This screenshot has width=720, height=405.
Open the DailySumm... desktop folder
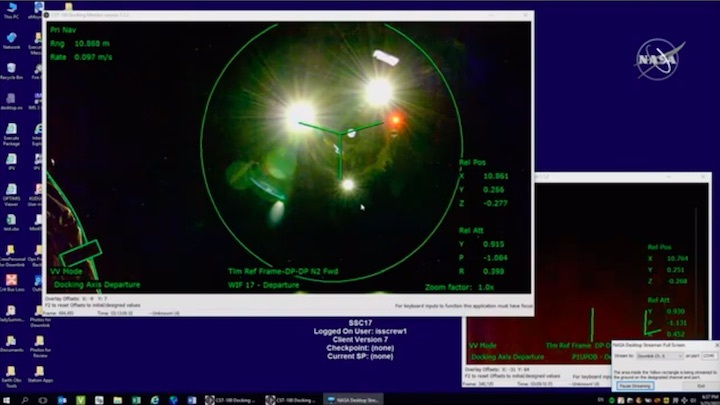pos(11,314)
